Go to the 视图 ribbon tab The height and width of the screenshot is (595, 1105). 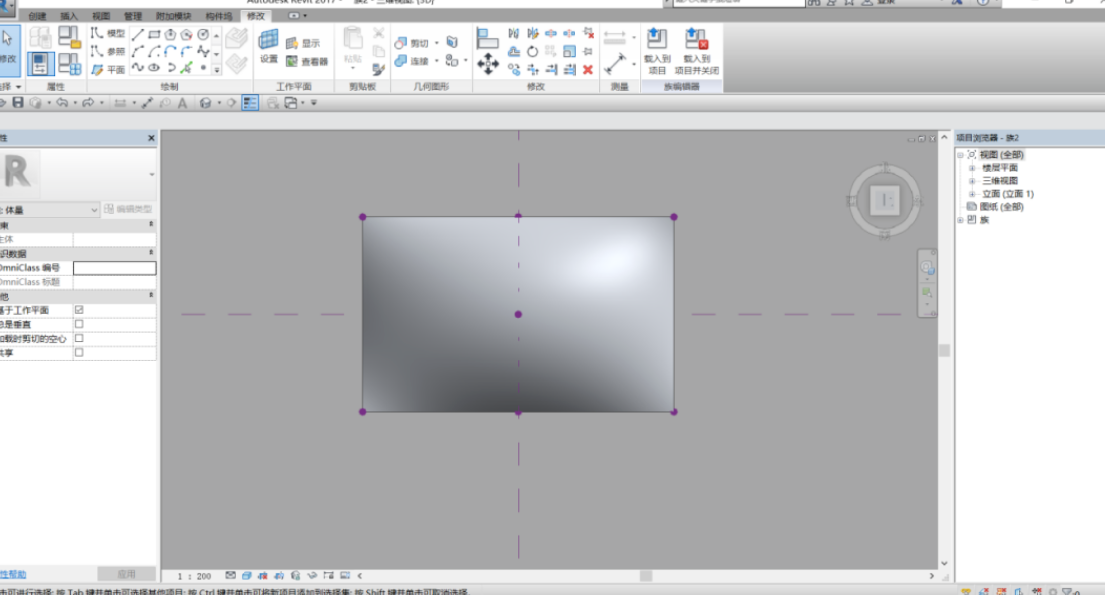[101, 16]
